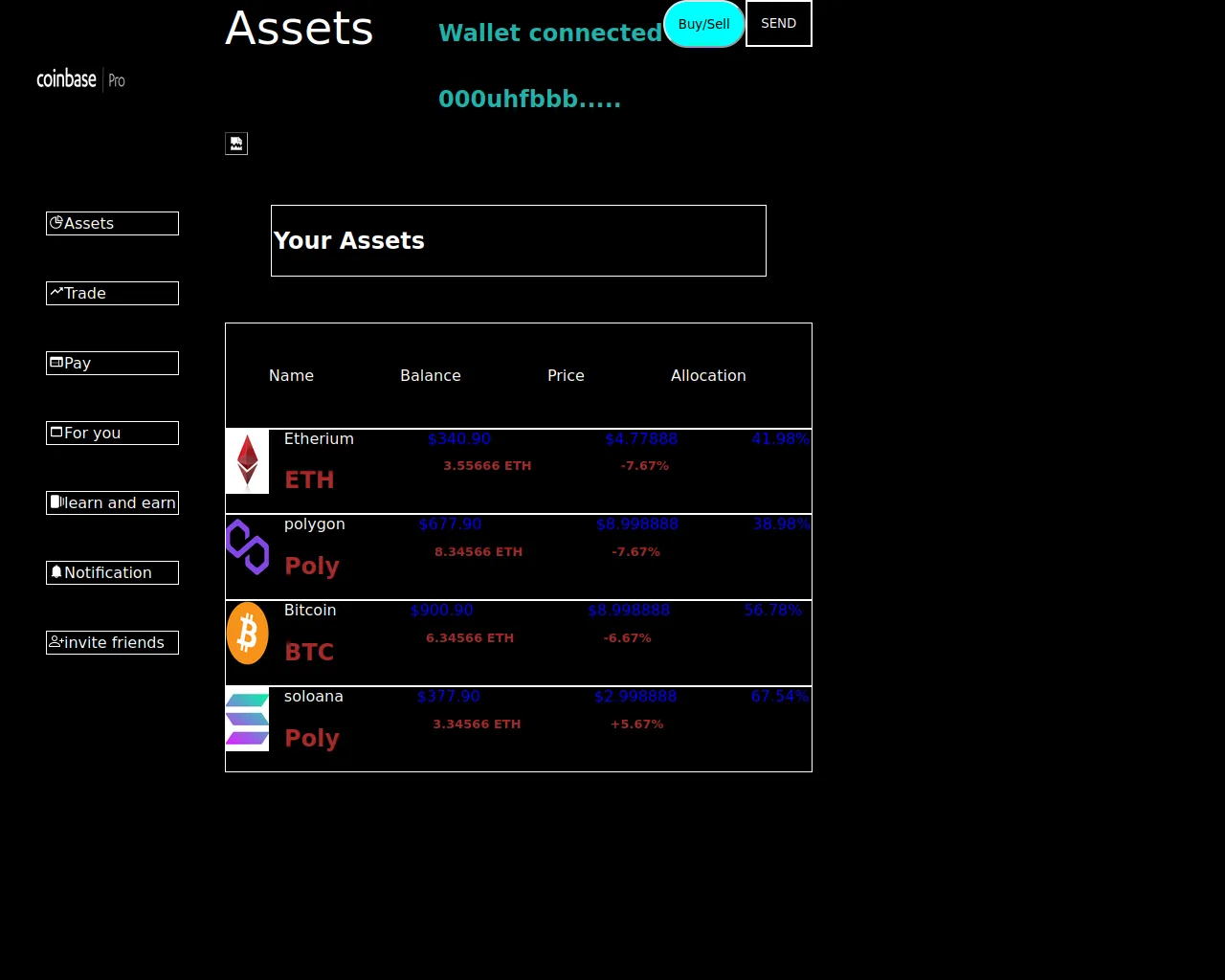
Task: Click the $2.998888 price value
Action: 635,696
